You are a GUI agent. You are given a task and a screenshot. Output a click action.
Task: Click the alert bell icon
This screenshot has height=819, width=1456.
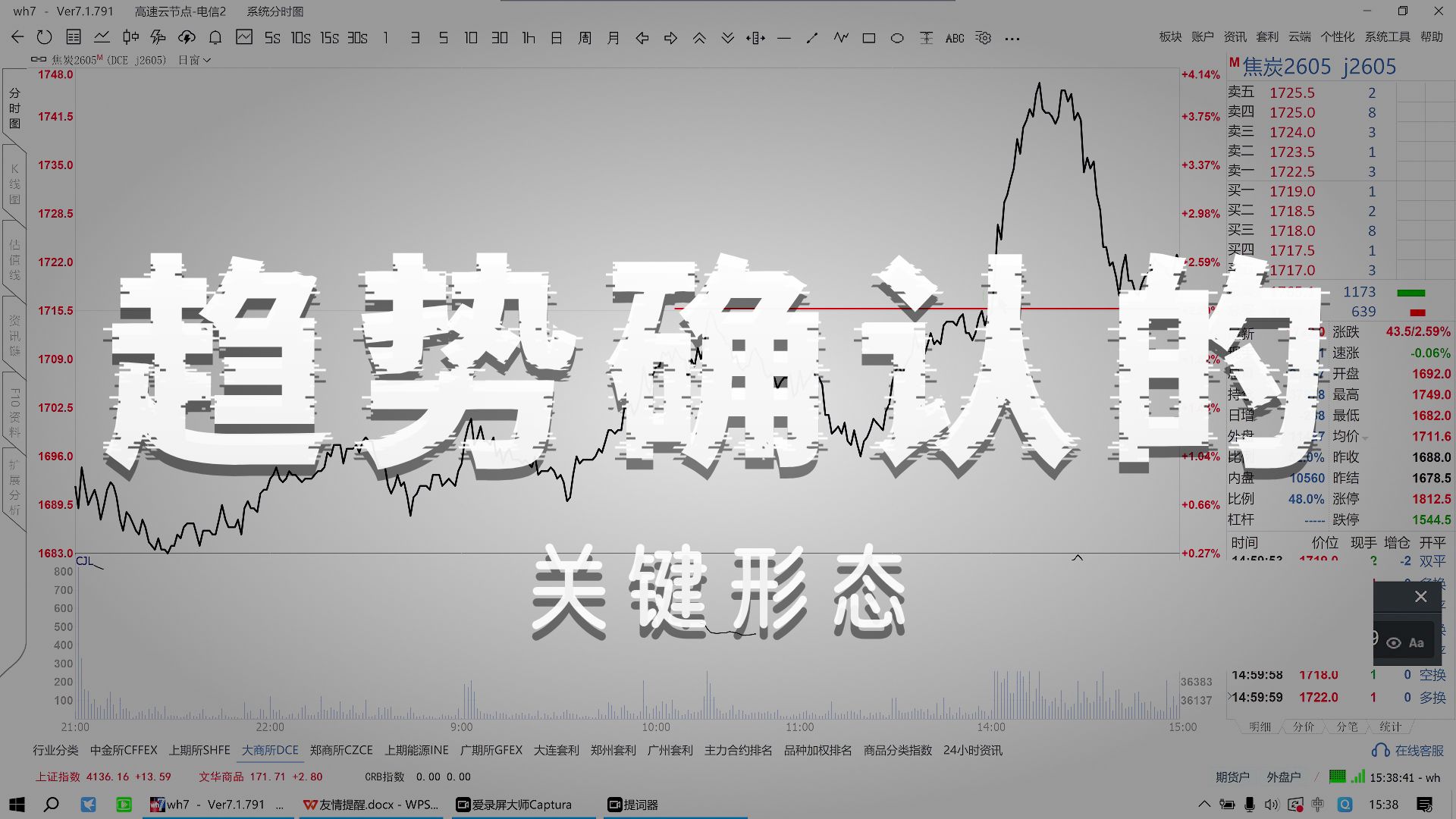coord(215,37)
